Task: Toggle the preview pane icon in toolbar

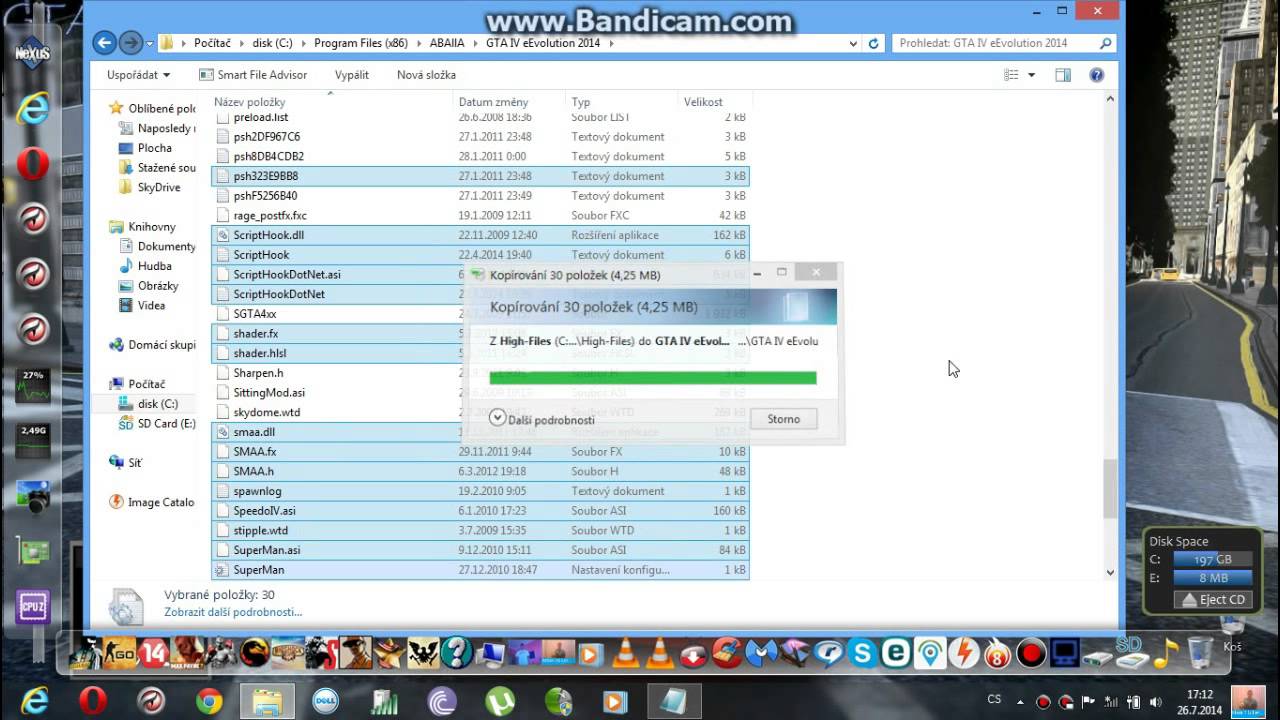Action: 1063,75
